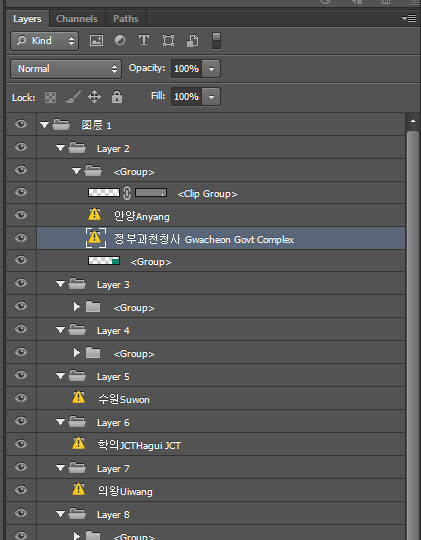Hide the 수원Suwon layer
Viewport: 421px width, 540px height.
tap(21, 398)
